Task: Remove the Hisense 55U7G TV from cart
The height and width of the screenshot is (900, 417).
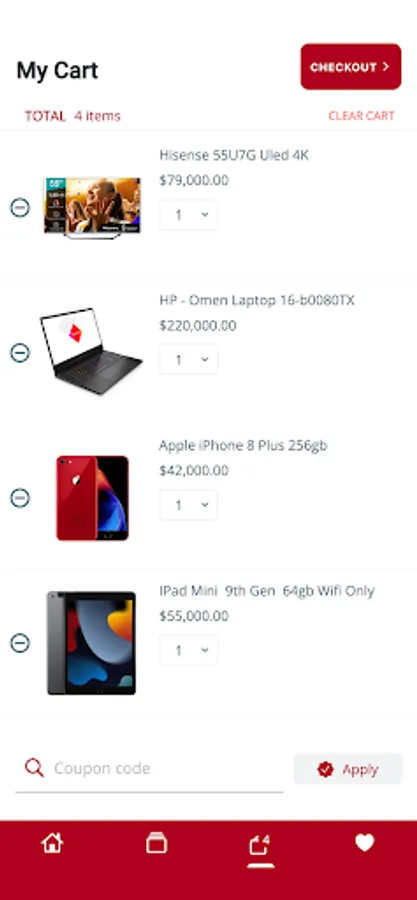Action: coord(20,207)
